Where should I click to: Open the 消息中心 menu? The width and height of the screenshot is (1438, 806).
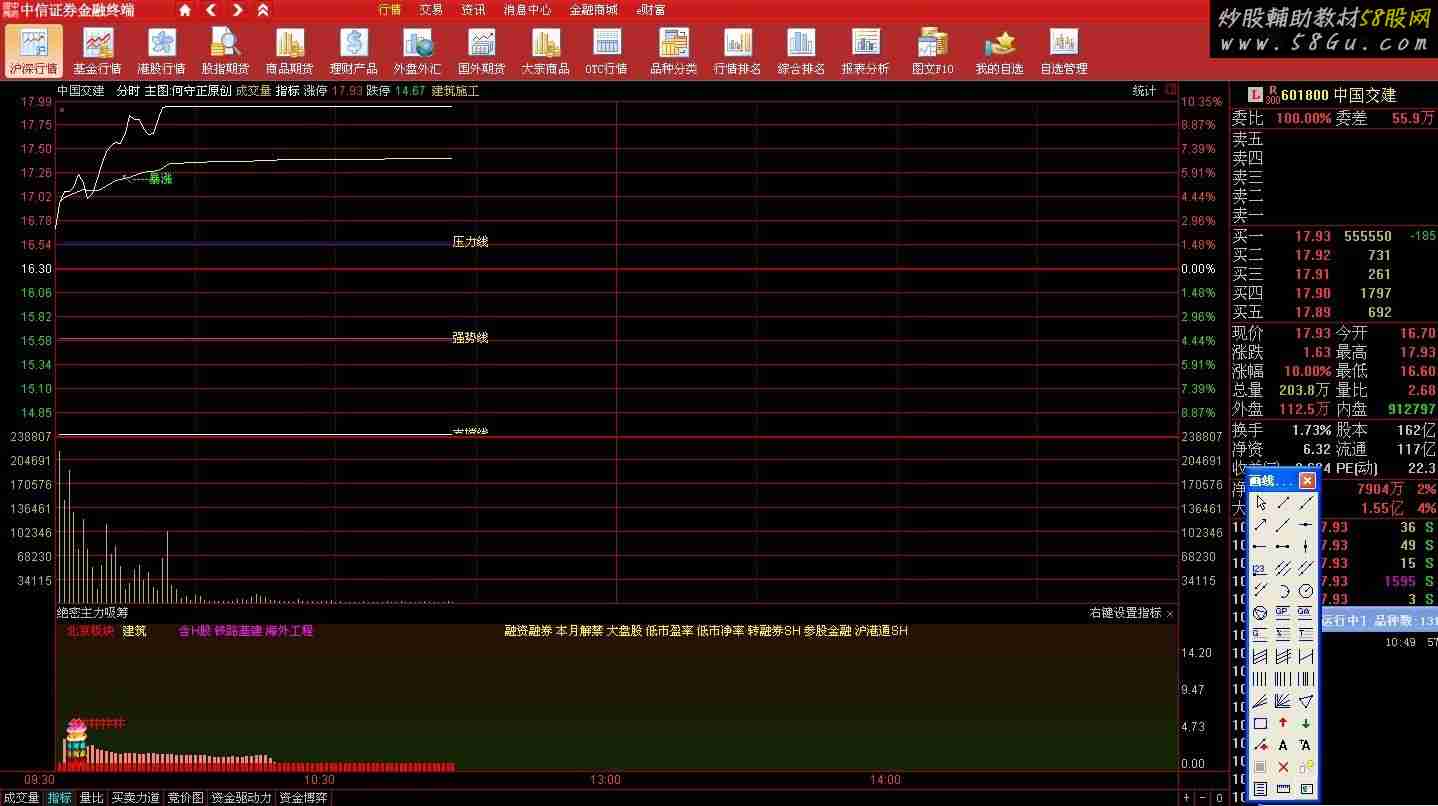click(x=527, y=10)
